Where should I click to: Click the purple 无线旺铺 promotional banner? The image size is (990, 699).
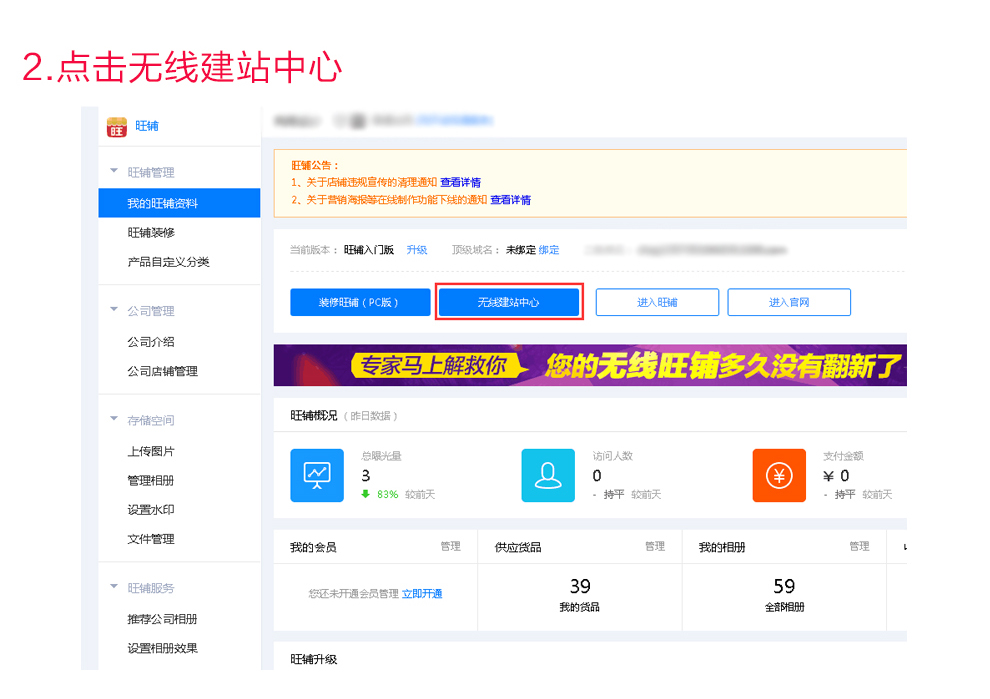point(590,365)
